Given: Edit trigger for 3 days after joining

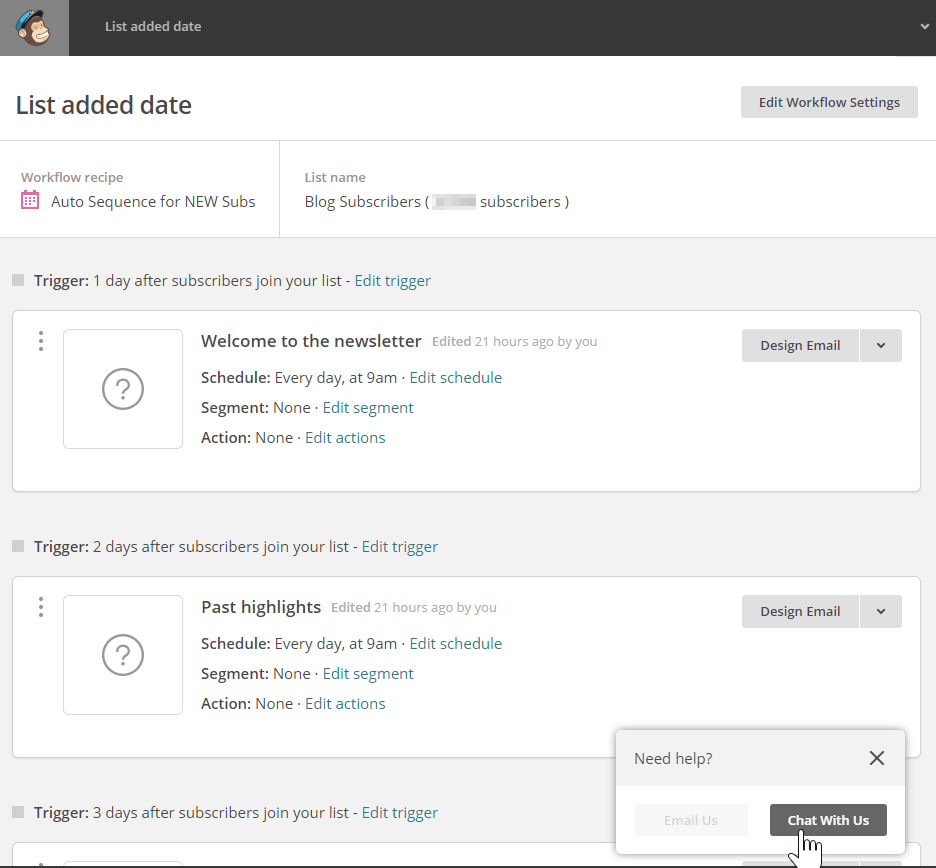Looking at the screenshot, I should click(399, 813).
